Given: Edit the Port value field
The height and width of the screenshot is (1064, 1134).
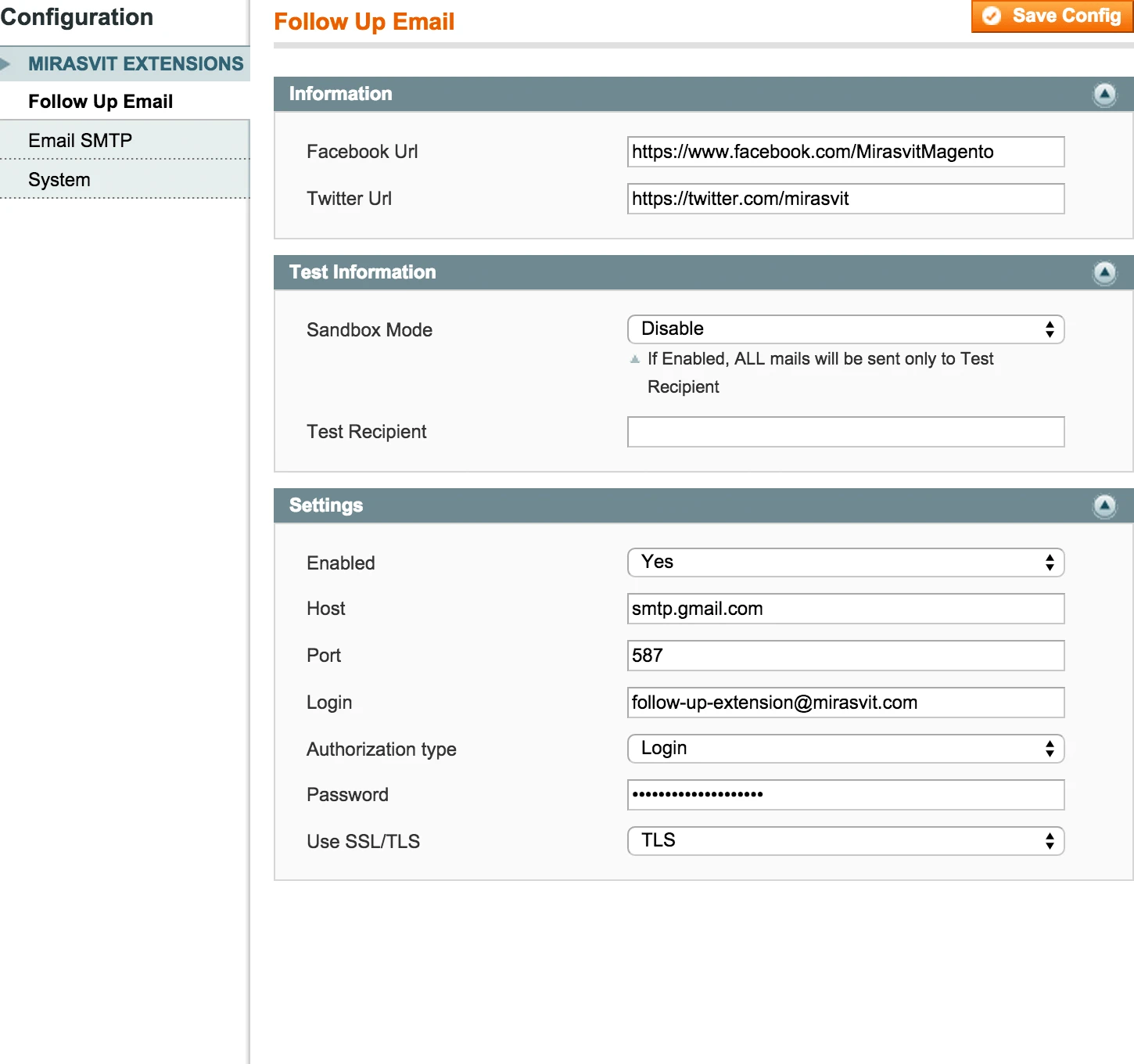Looking at the screenshot, I should (x=845, y=656).
